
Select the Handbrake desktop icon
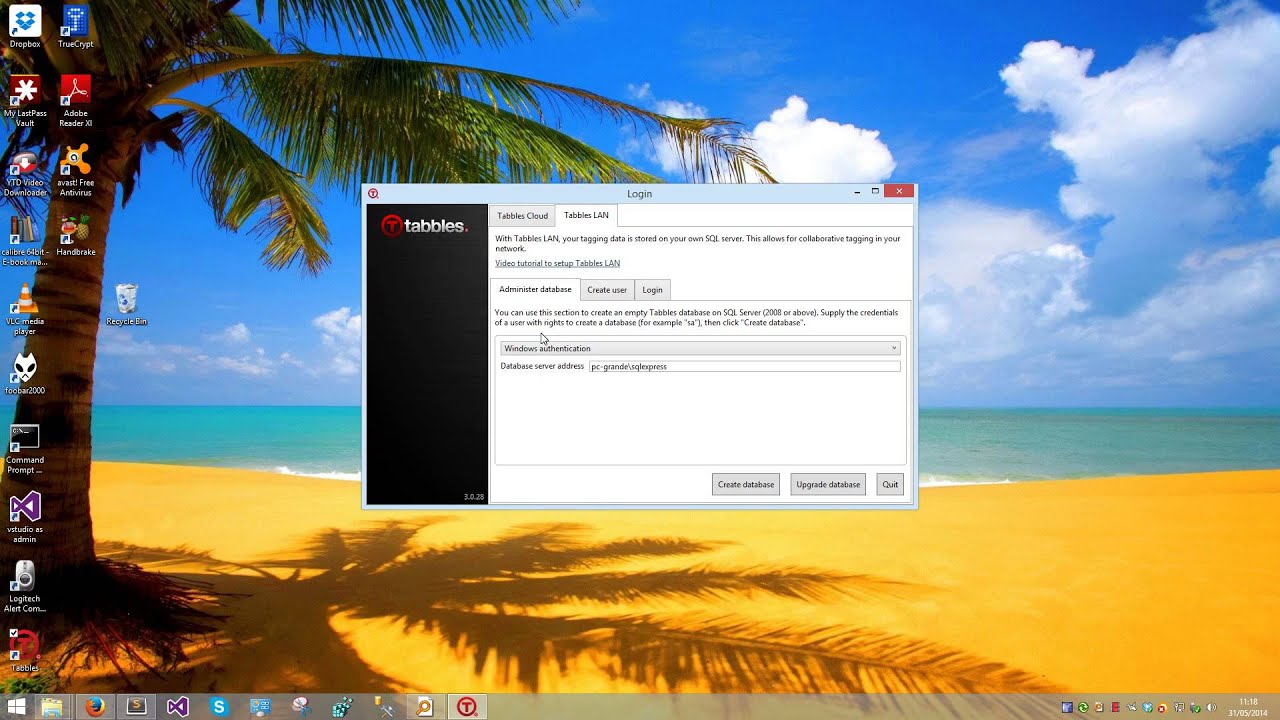[76, 235]
